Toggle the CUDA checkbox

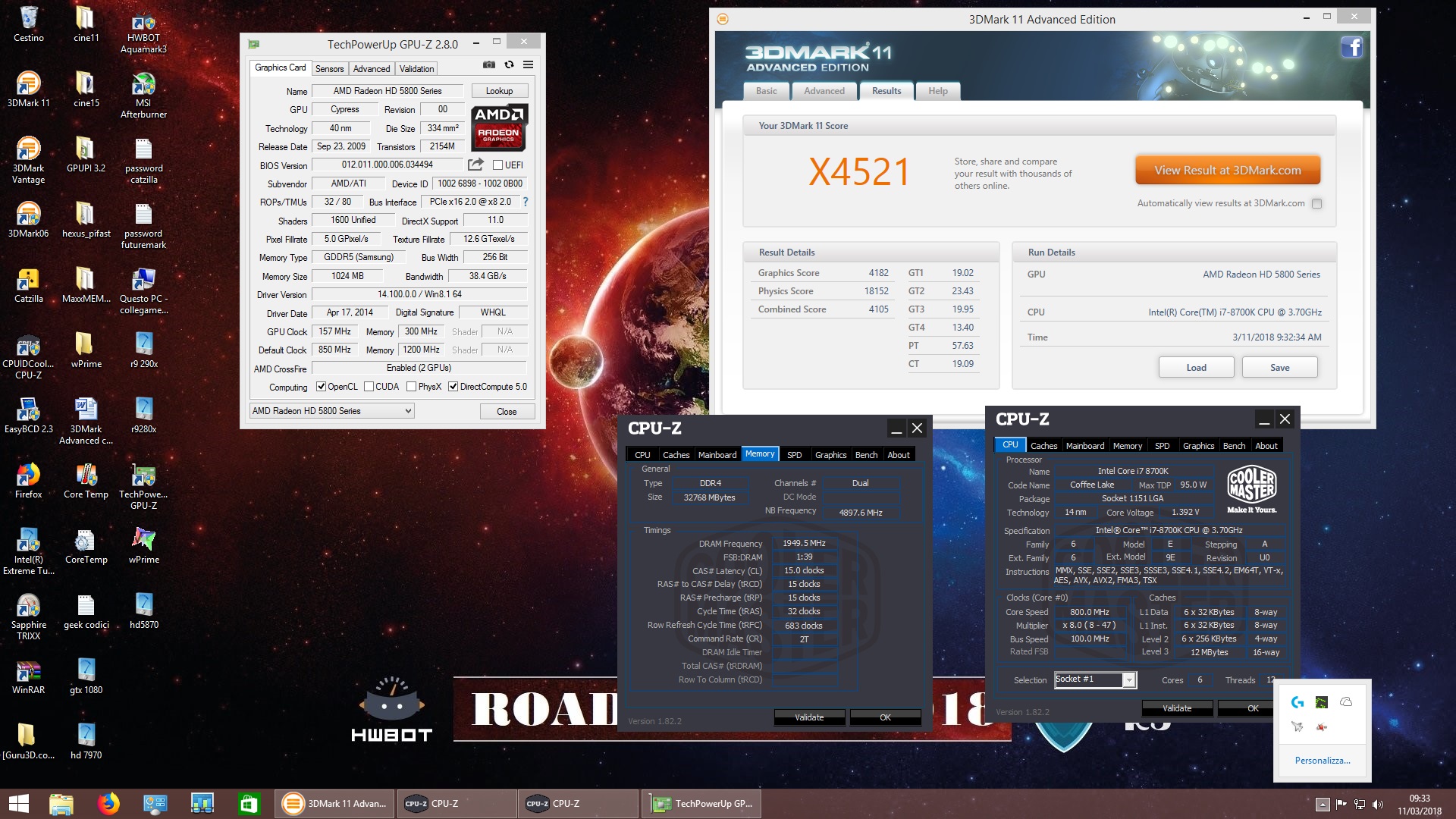coord(369,387)
